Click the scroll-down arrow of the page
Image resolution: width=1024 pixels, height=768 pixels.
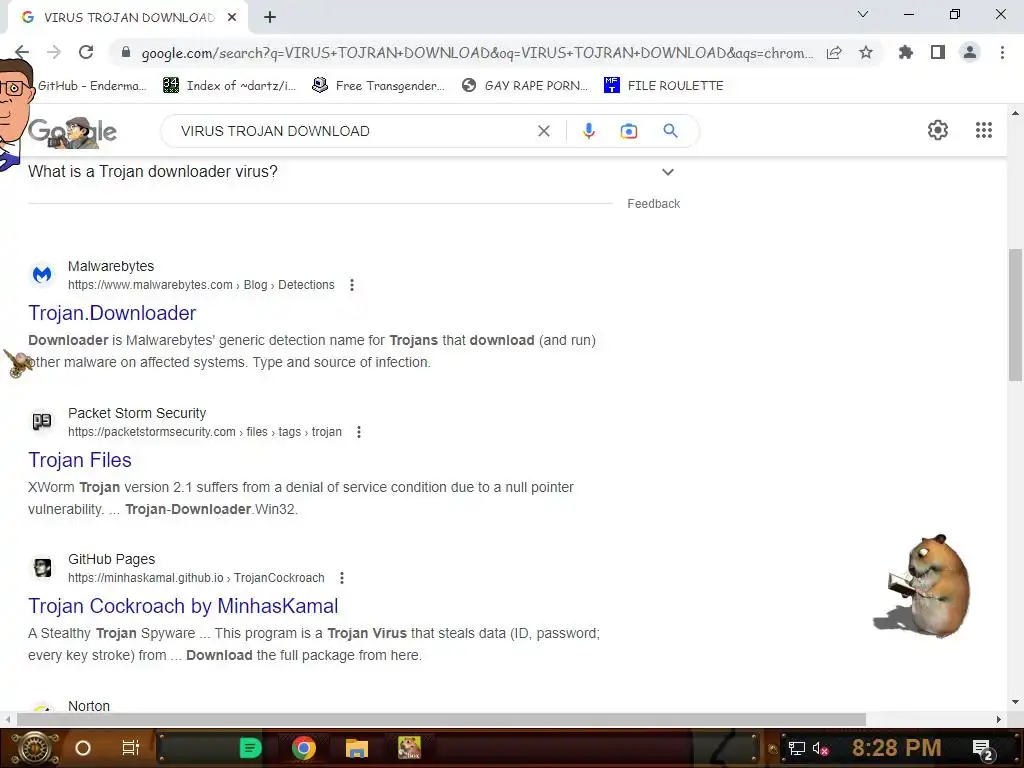[1015, 703]
